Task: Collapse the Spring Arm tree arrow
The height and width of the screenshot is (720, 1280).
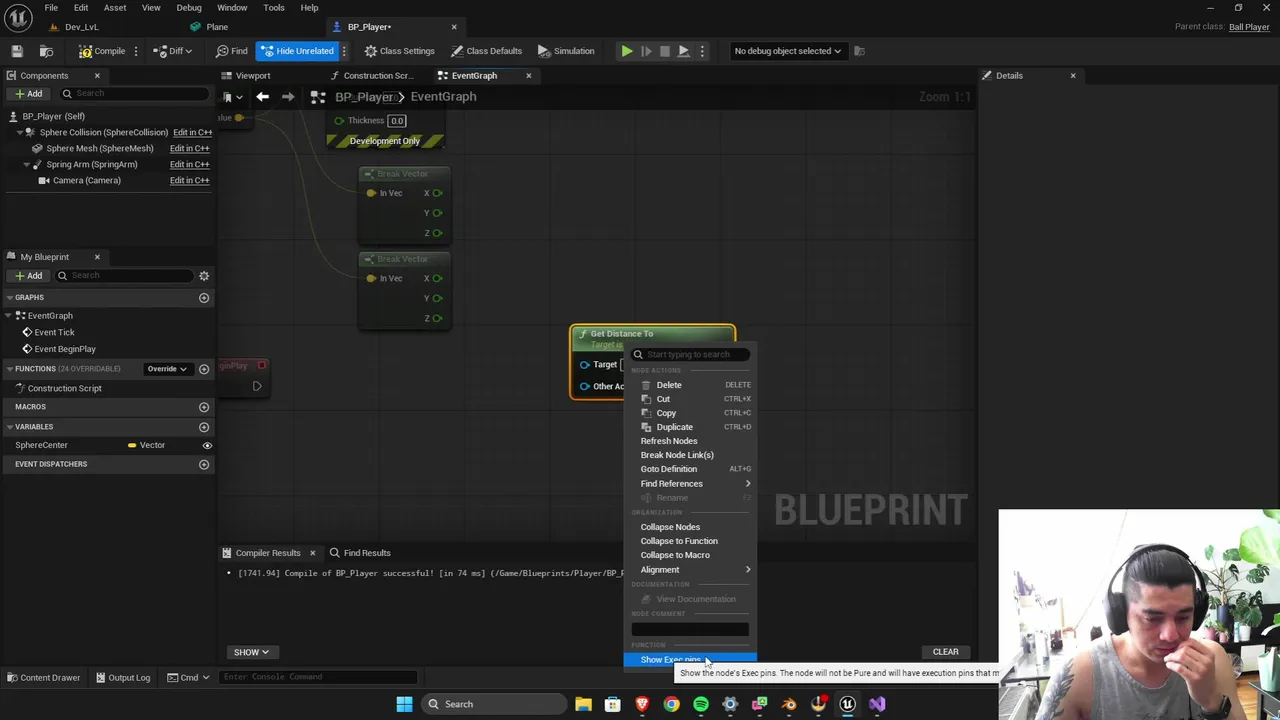Action: point(27,164)
